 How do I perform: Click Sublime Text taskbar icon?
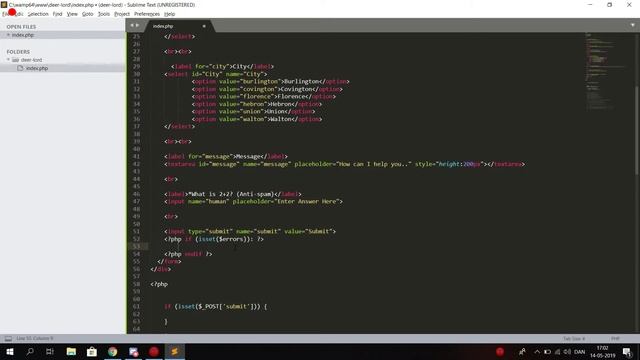[x=175, y=351]
